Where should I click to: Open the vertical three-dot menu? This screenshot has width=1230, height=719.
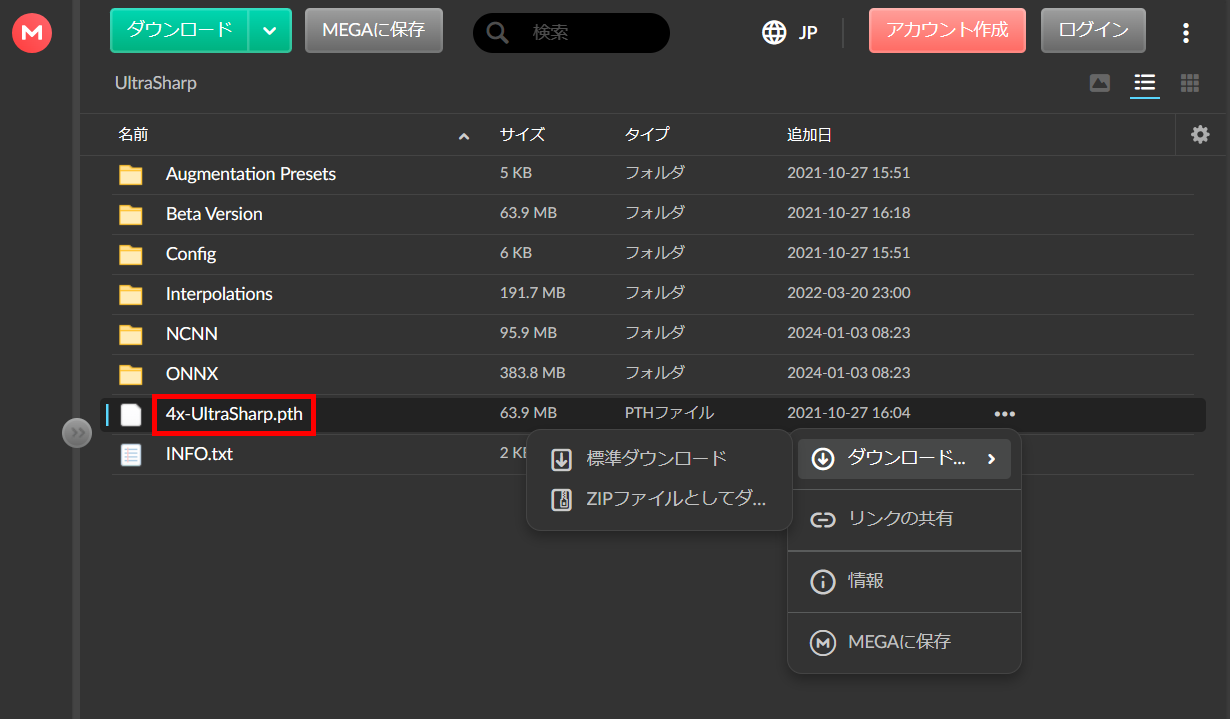[1185, 33]
